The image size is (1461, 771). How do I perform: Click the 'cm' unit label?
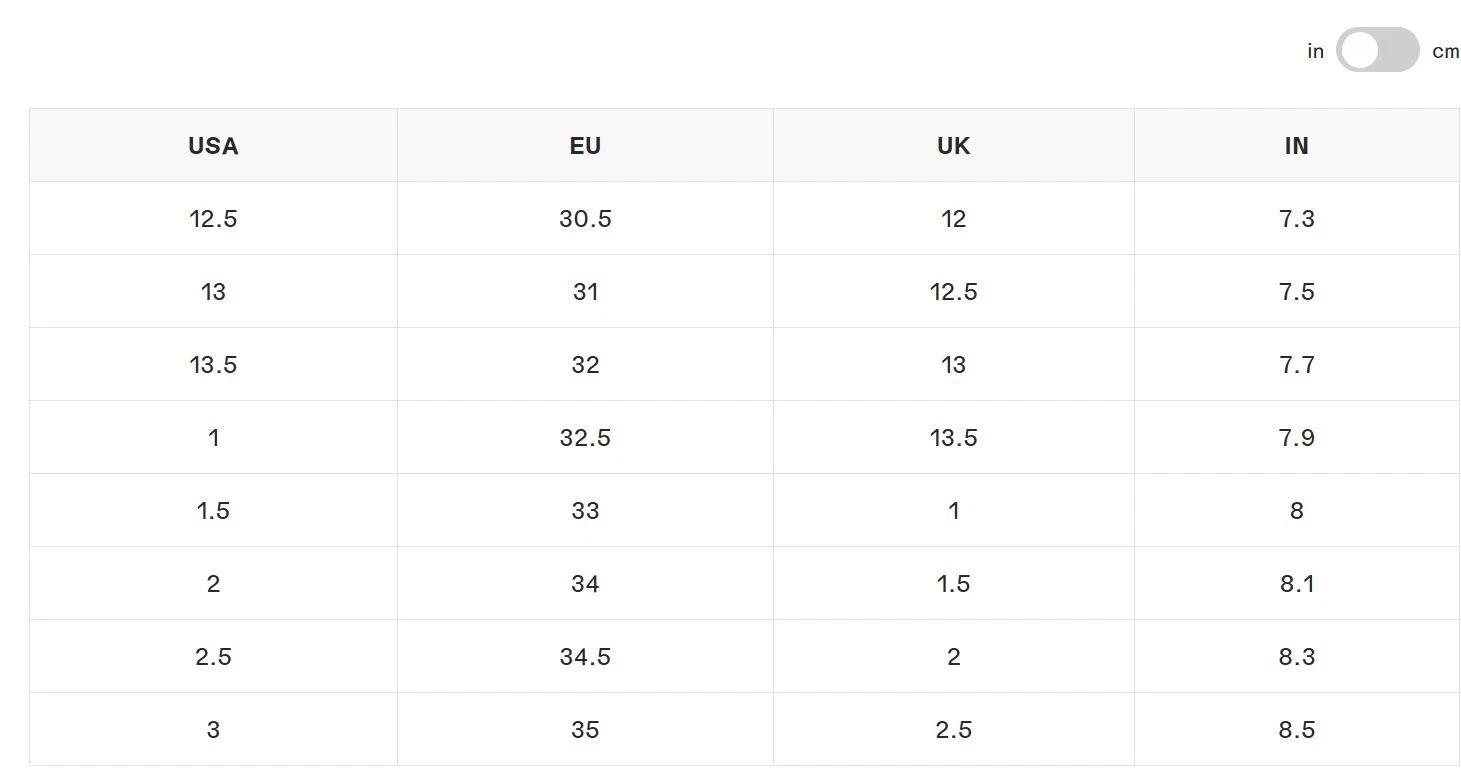(x=1445, y=51)
